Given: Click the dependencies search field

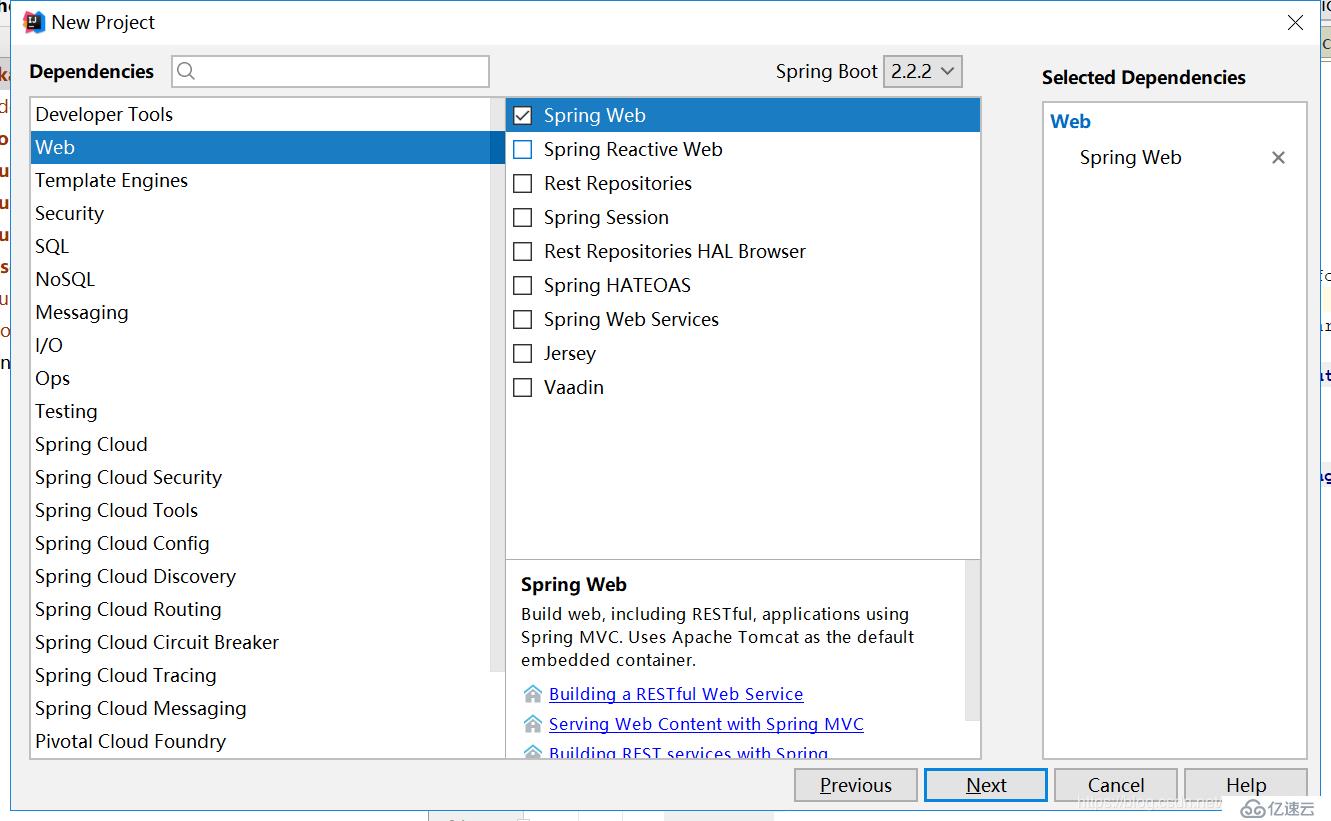Looking at the screenshot, I should click(330, 71).
